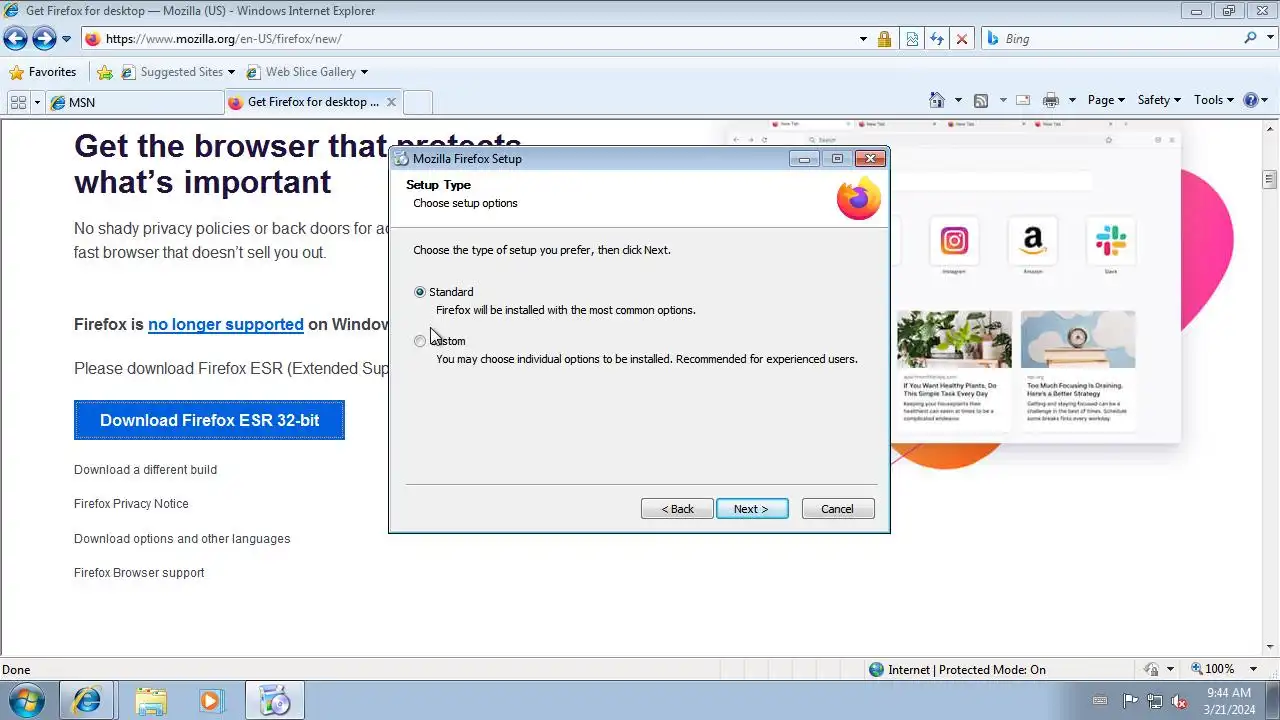The image size is (1280, 720).
Task: Open Windows Explorer folder taskbar icon
Action: click(x=151, y=701)
